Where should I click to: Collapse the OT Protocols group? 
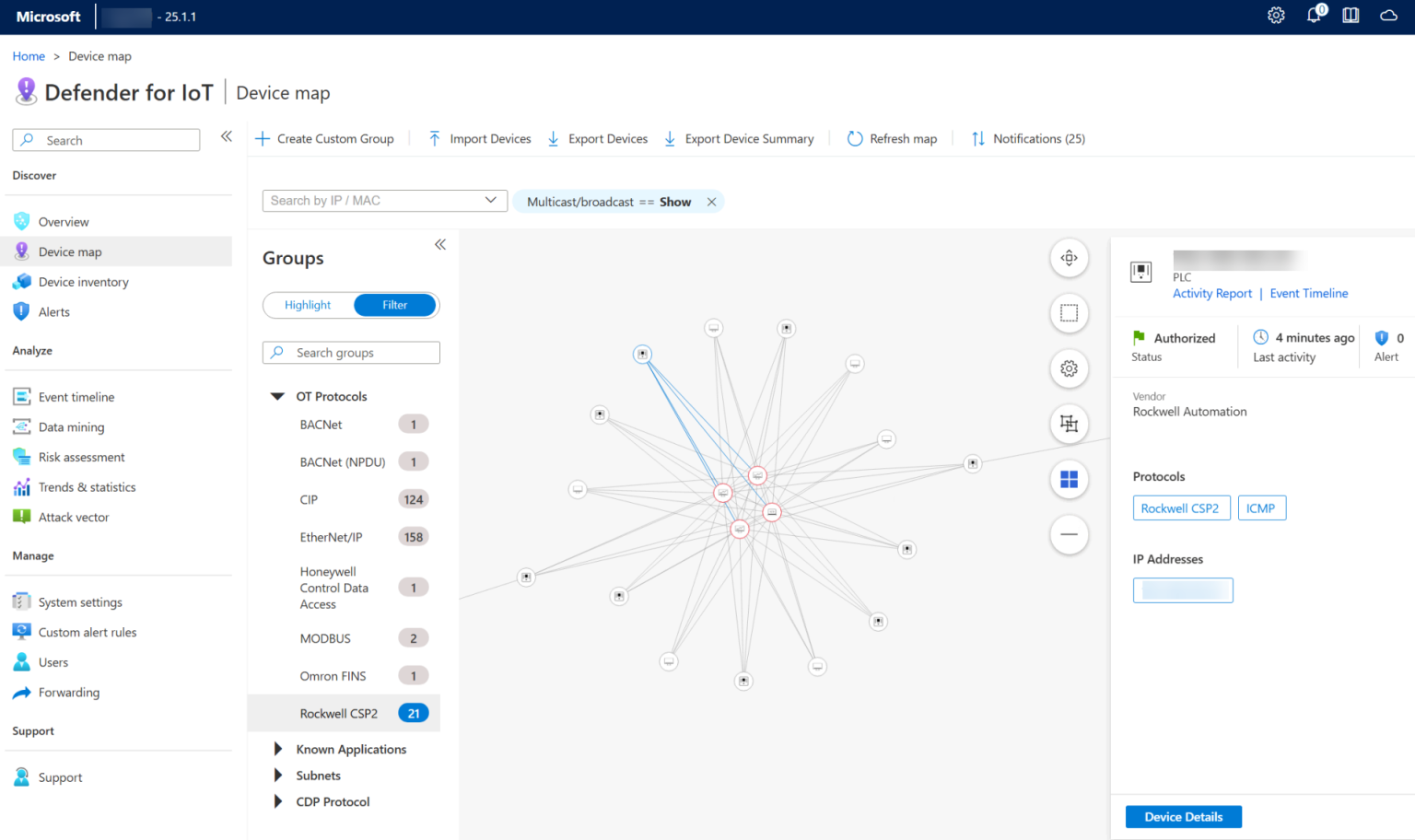point(277,396)
